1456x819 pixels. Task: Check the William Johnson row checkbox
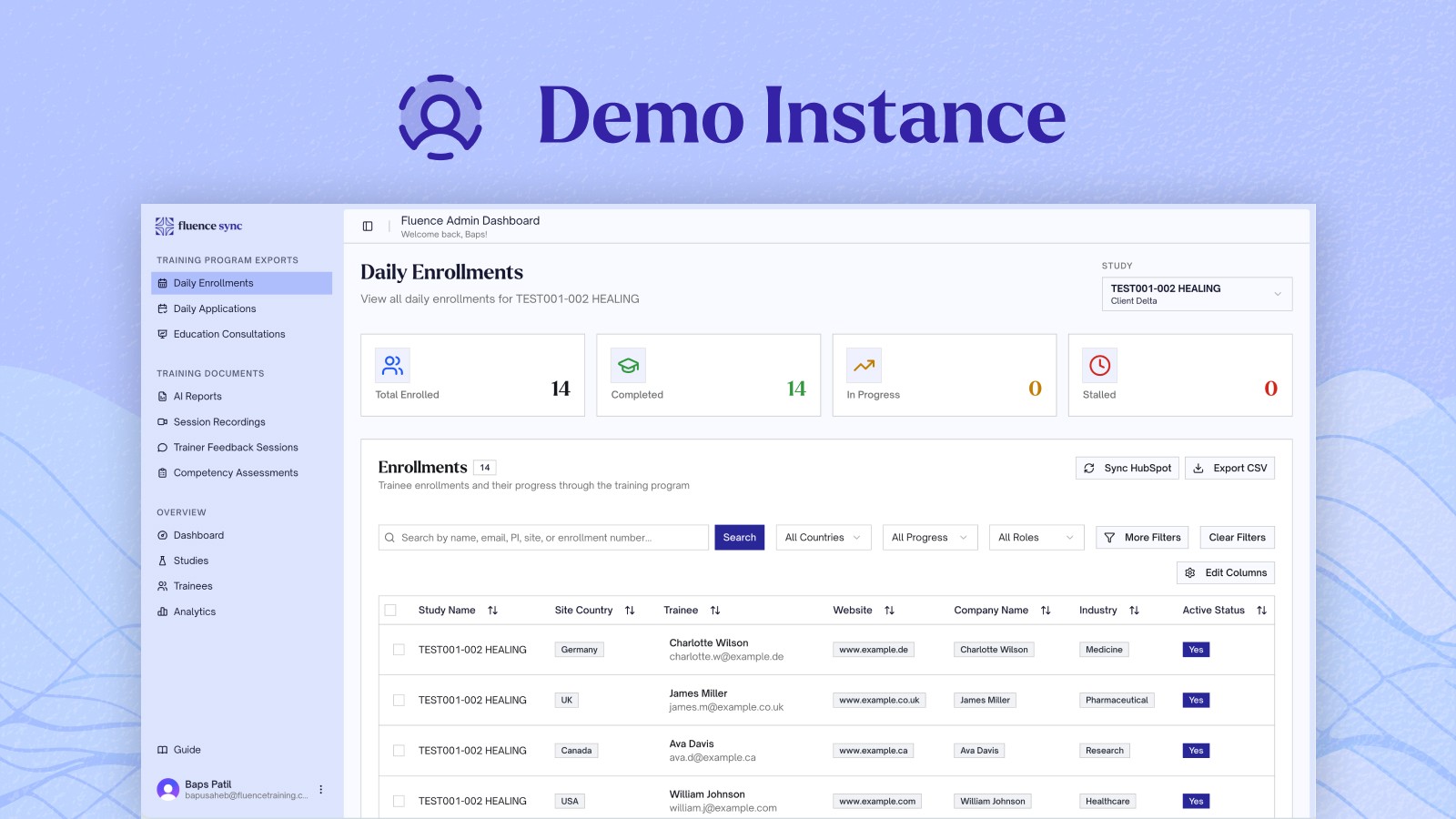[x=399, y=802]
